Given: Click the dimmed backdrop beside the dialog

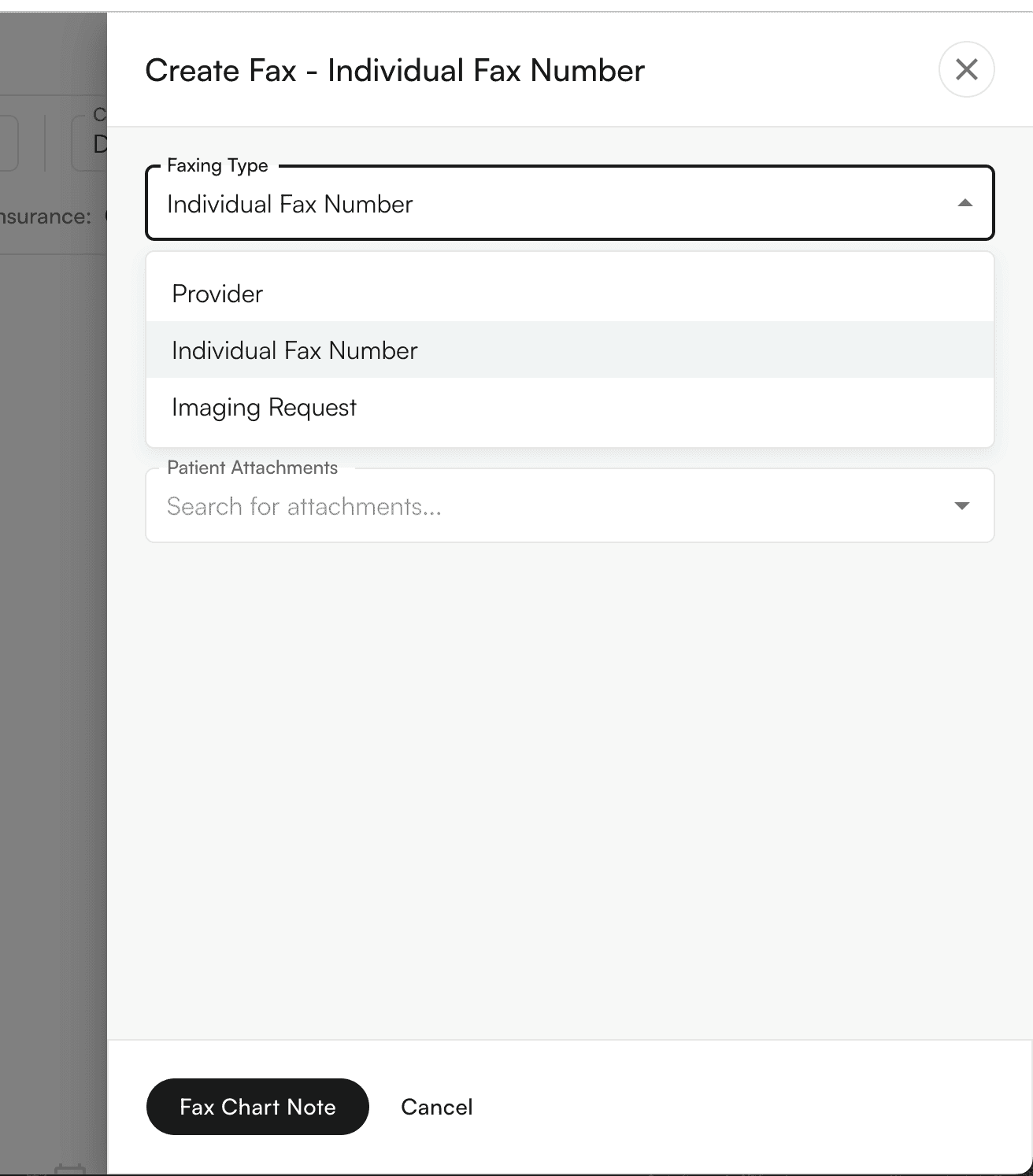Looking at the screenshot, I should point(53,630).
